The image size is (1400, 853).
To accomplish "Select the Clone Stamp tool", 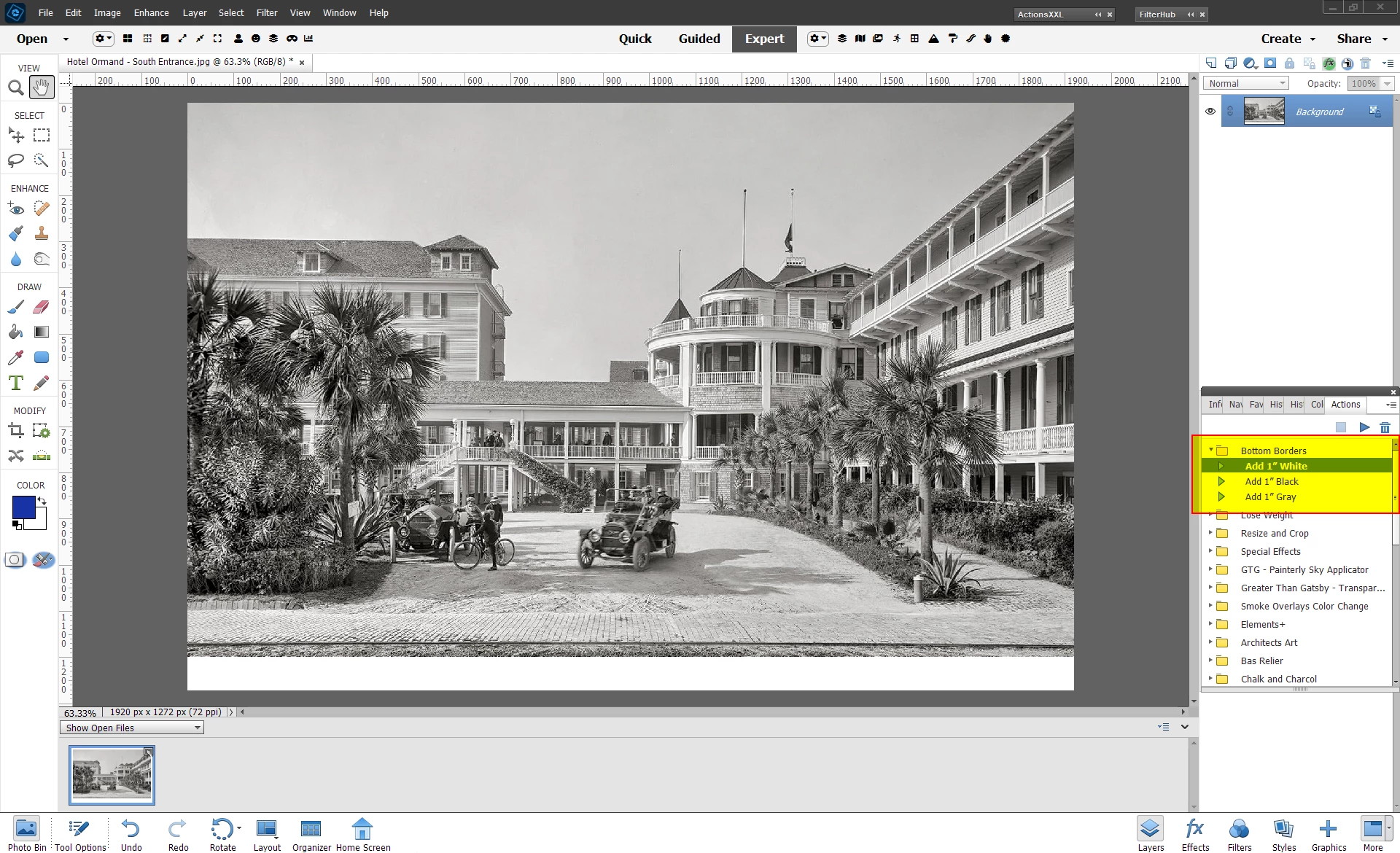I will pyautogui.click(x=42, y=233).
